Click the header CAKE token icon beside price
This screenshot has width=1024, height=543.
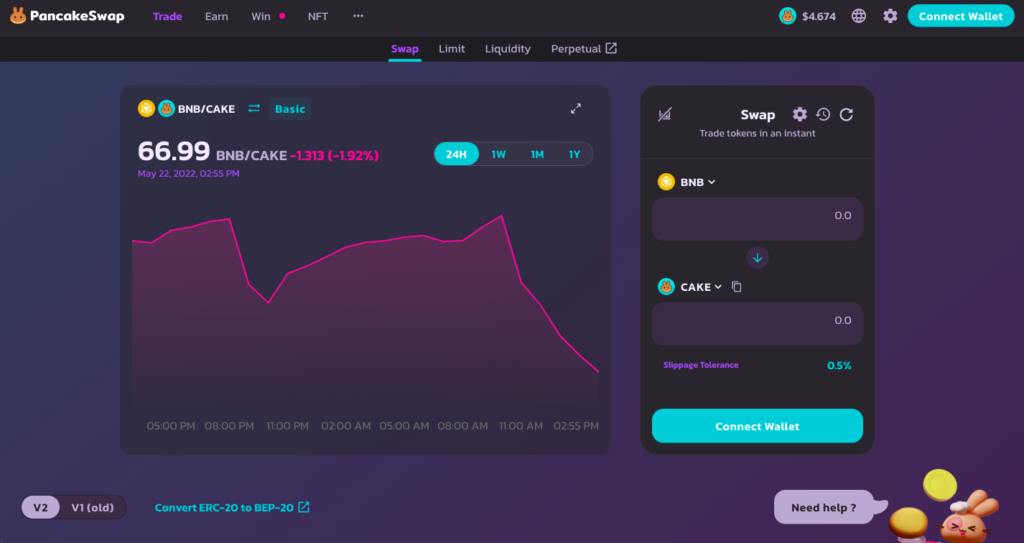click(788, 16)
